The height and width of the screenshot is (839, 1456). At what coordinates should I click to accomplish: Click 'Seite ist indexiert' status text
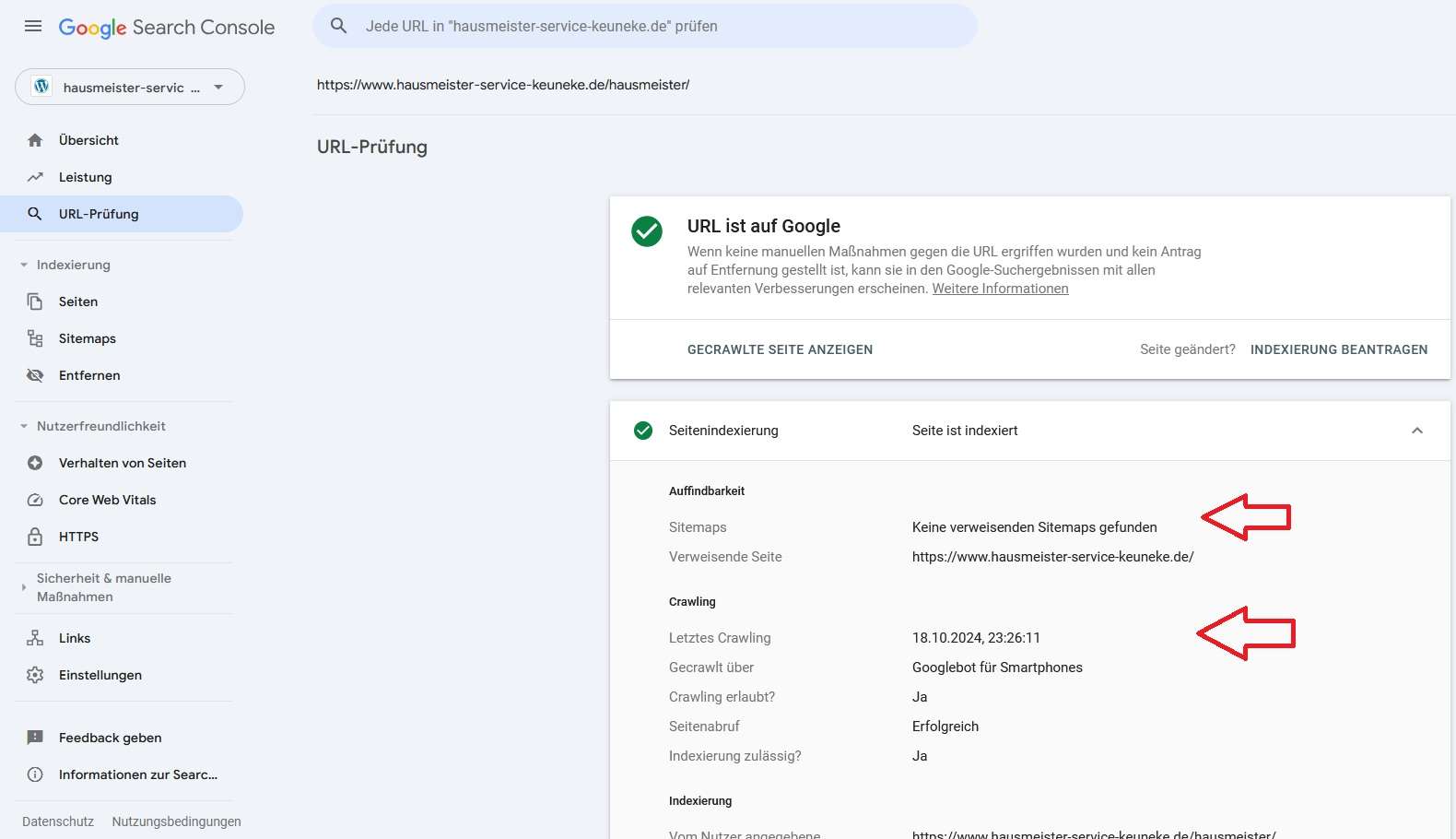[x=965, y=431]
